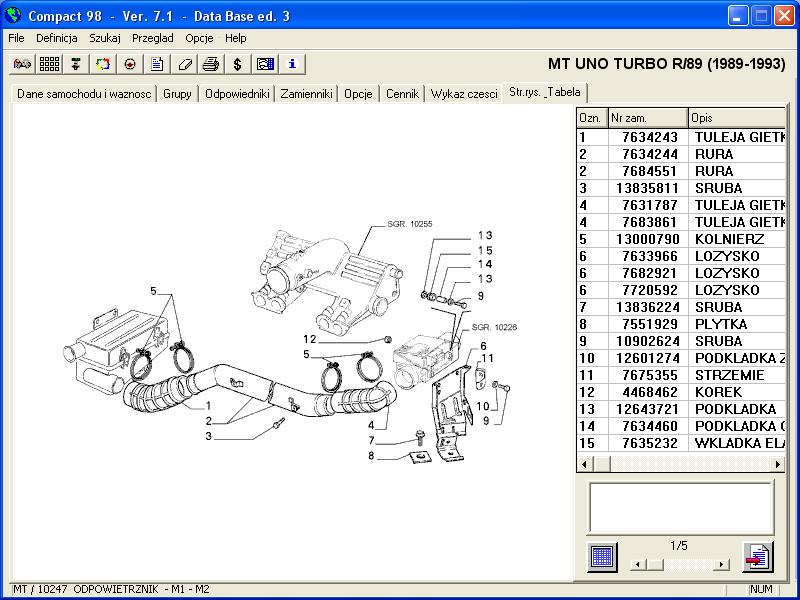Select the Cennik tab
Viewport: 800px width, 600px height.
click(402, 94)
